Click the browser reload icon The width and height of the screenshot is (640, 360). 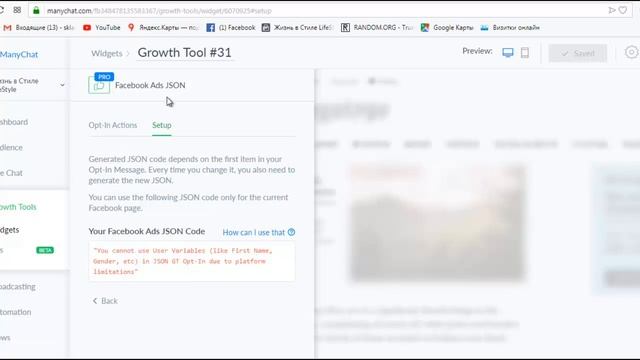pyautogui.click(x=1, y=10)
